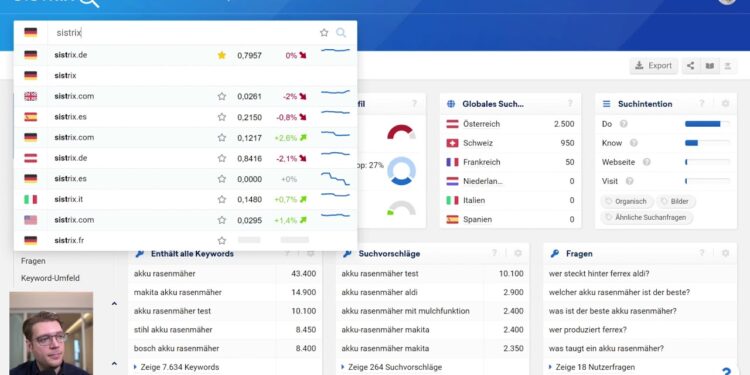Toggle favorite star for sistrix.com with 0,1217

pos(221,137)
